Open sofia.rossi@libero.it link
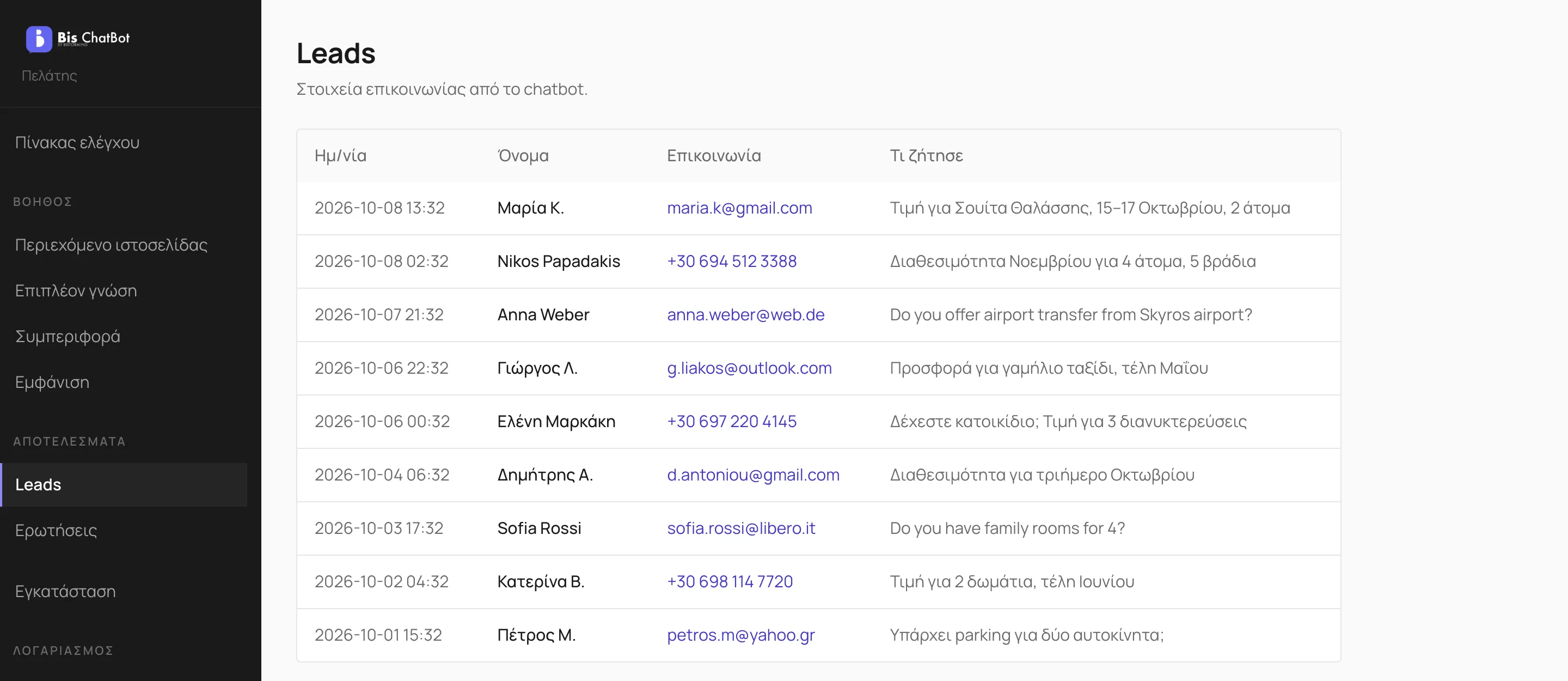 pyautogui.click(x=741, y=528)
